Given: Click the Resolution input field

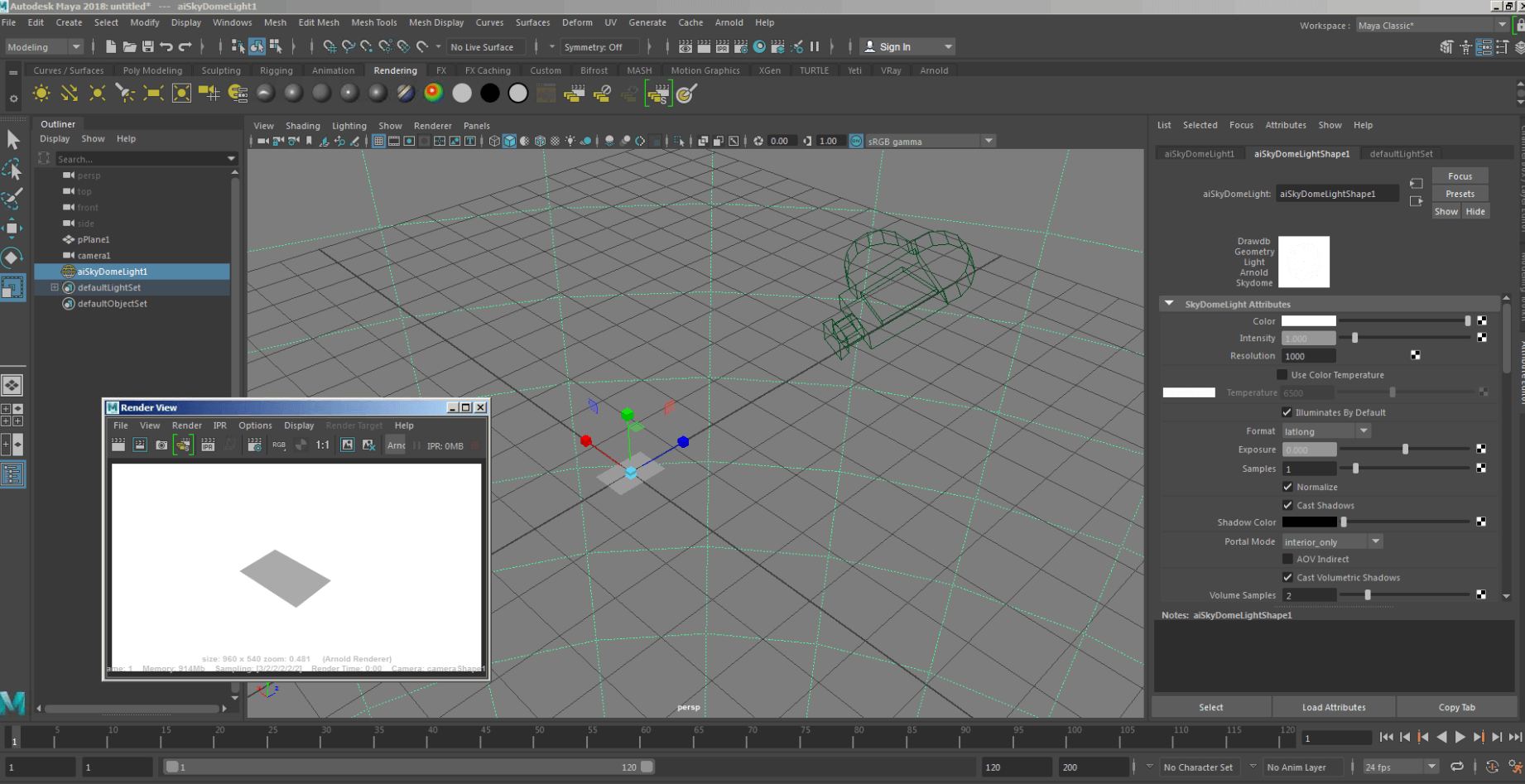Looking at the screenshot, I should pyautogui.click(x=1309, y=356).
